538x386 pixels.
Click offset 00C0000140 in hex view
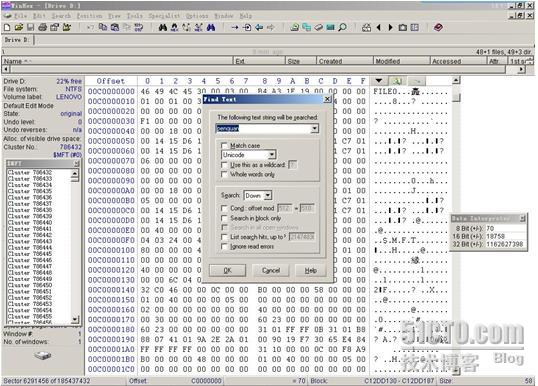[x=111, y=290]
